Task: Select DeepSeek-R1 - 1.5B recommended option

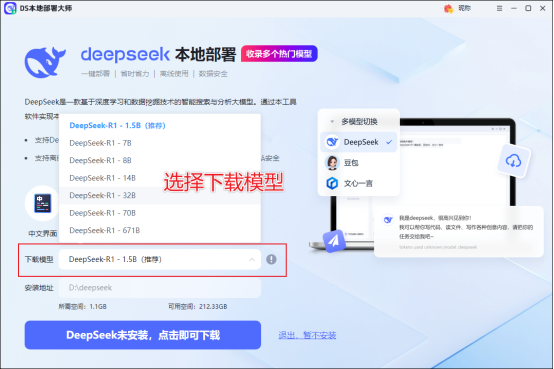Action: coord(160,125)
